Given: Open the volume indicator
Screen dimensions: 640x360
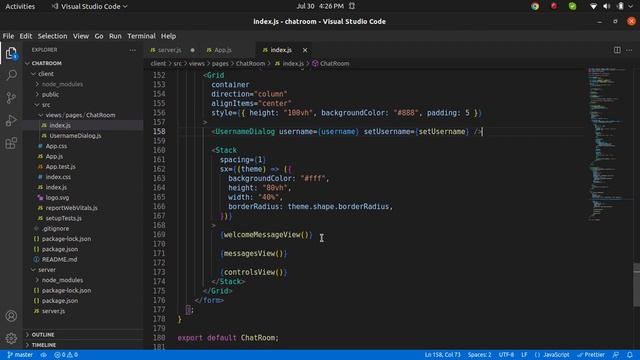Looking at the screenshot, I should pyautogui.click(x=607, y=6).
